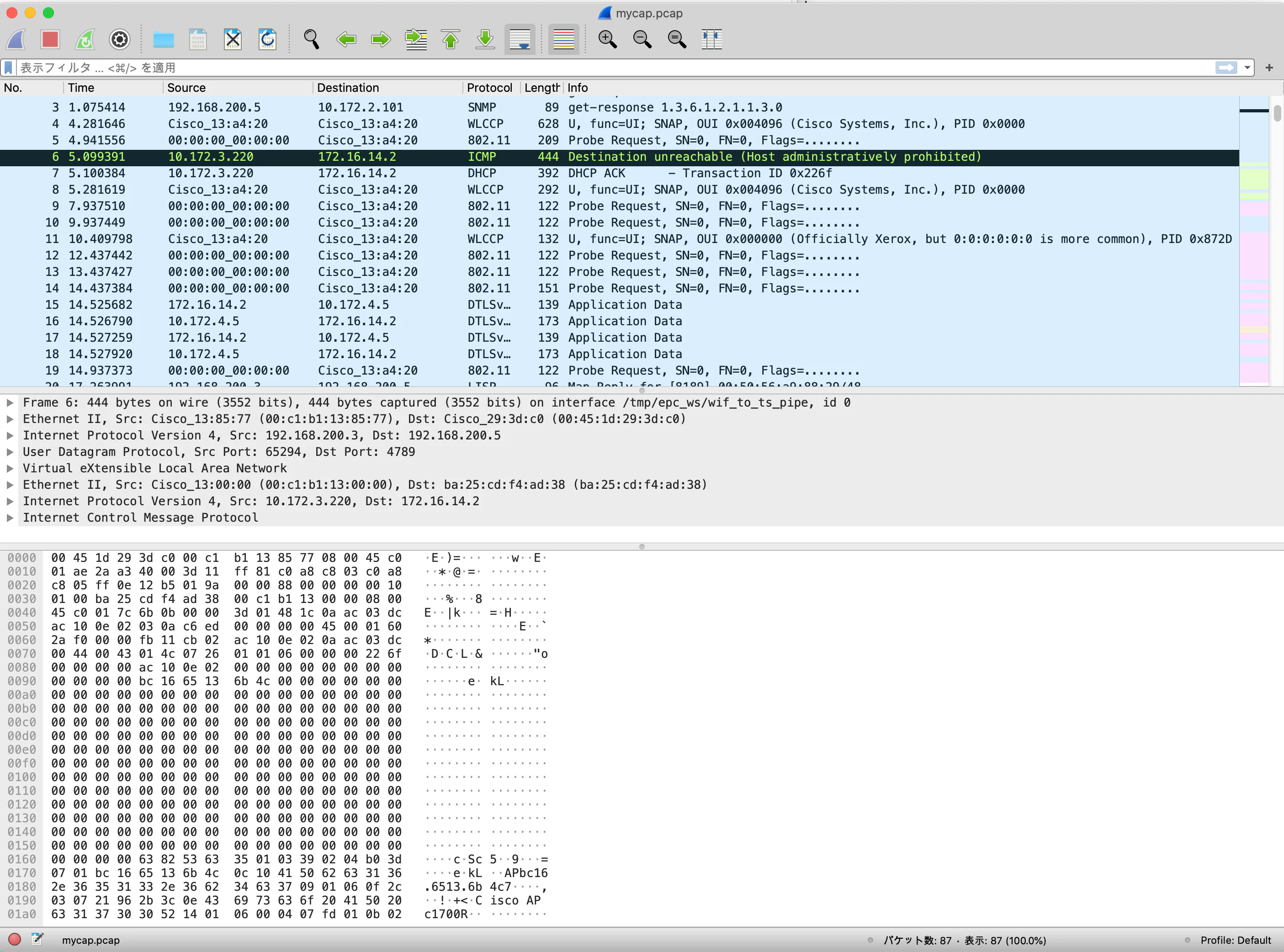Click resize columns to fit content icon
The image size is (1284, 952).
[712, 39]
